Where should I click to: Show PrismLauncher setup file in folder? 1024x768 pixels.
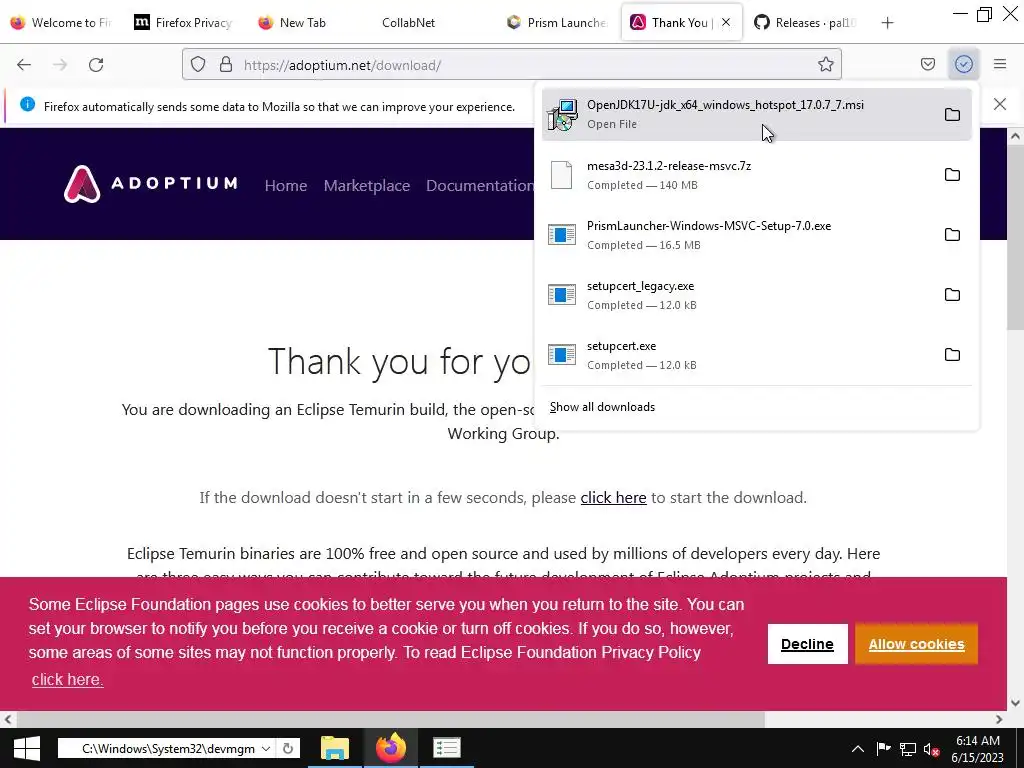(x=952, y=234)
